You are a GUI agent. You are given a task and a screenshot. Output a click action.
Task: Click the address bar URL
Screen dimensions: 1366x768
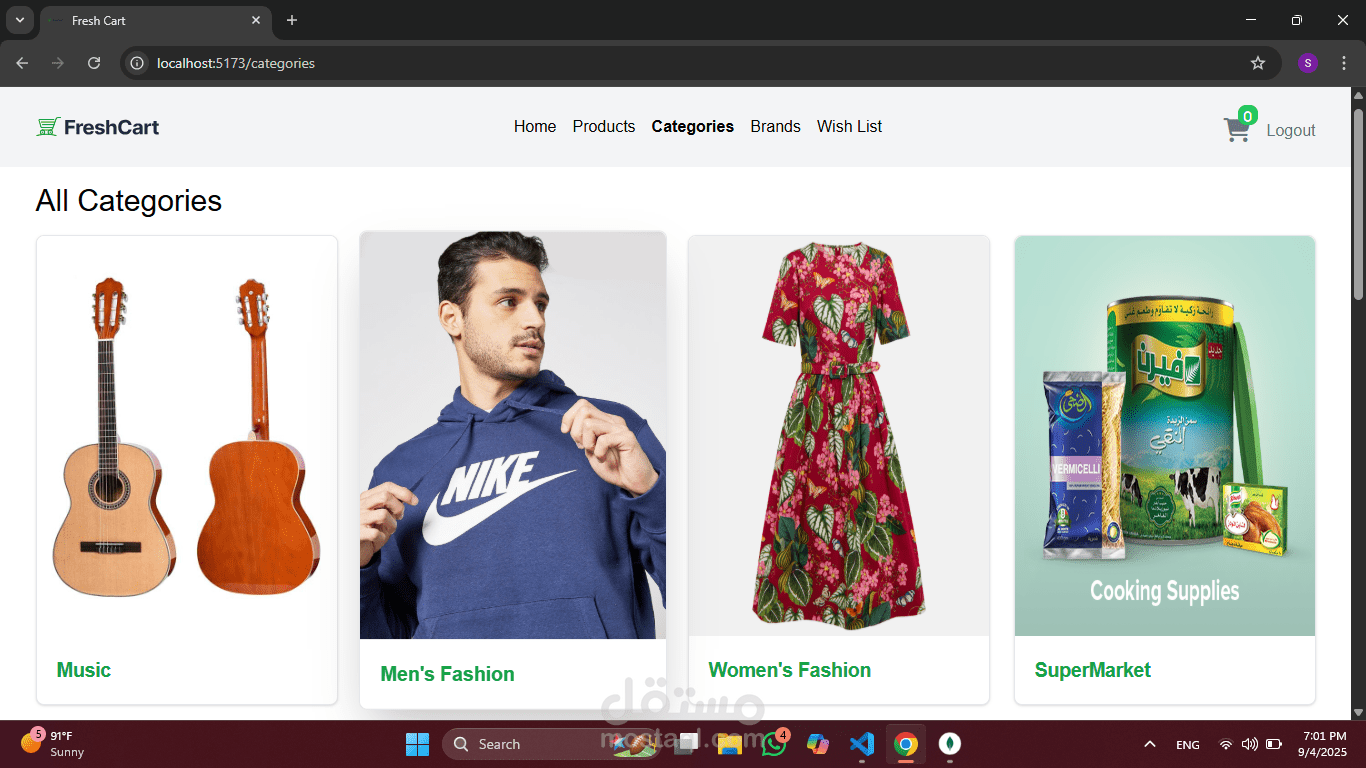tap(236, 63)
